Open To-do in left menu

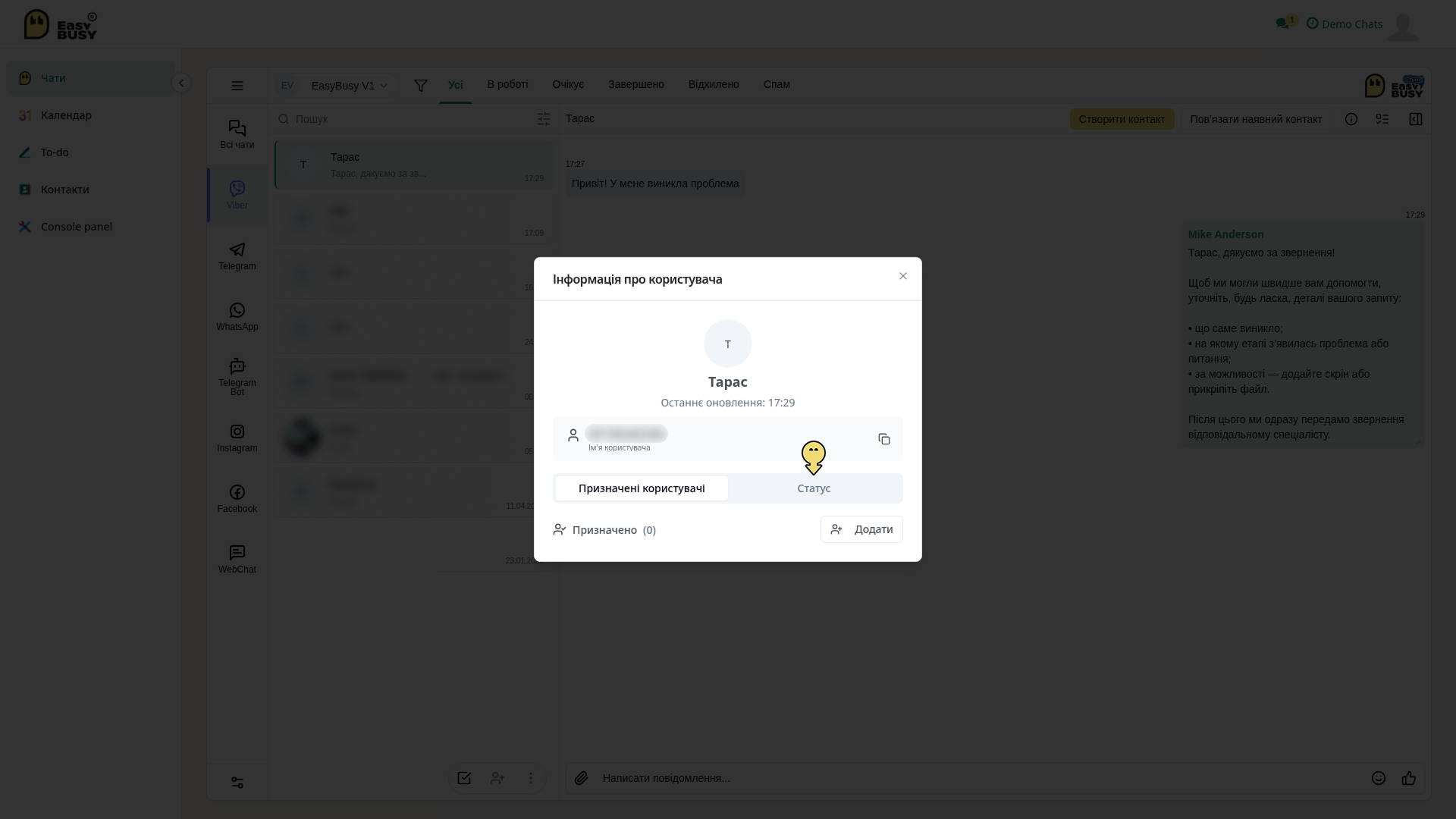coord(90,152)
